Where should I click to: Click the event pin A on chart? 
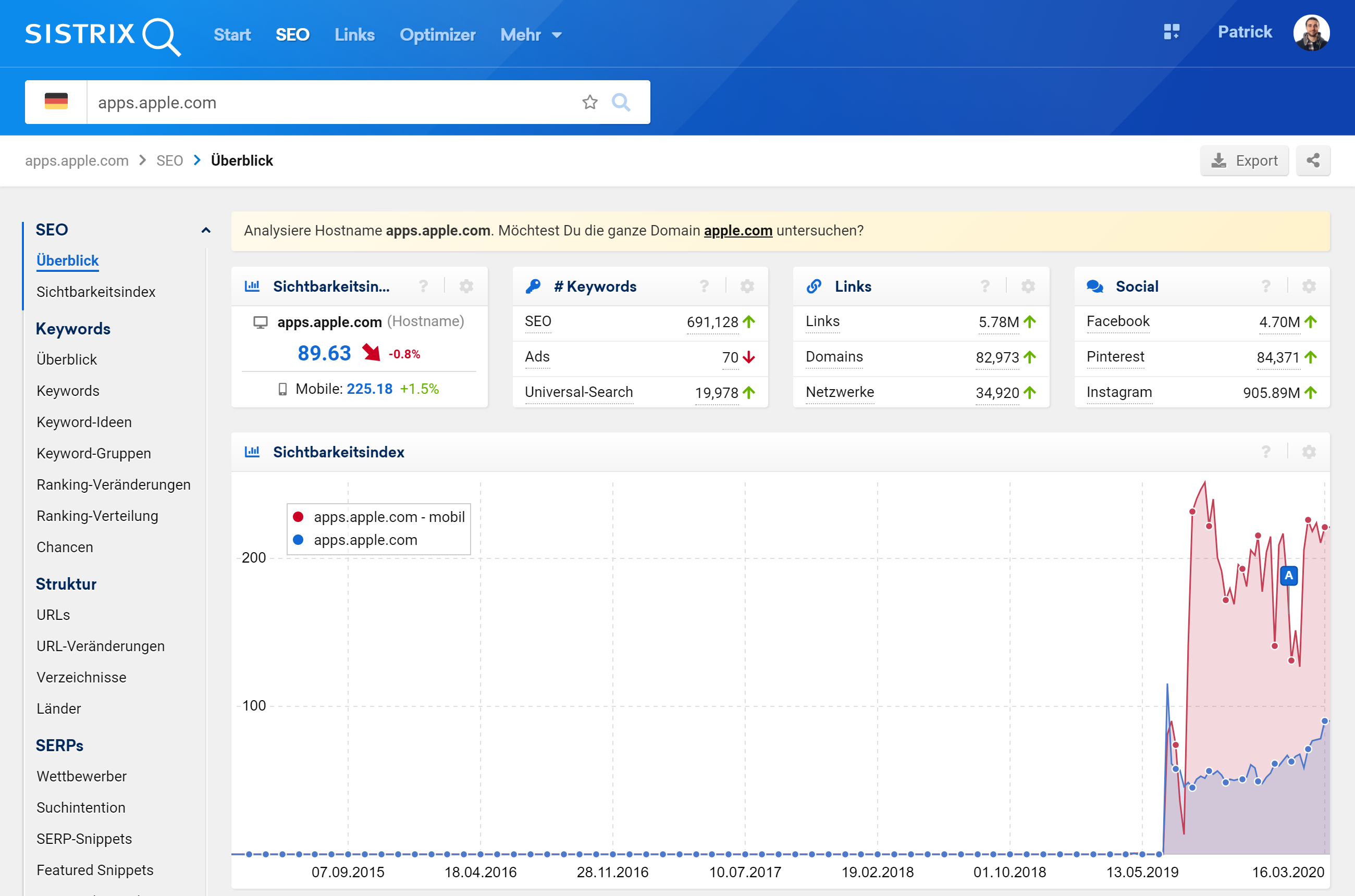pyautogui.click(x=1288, y=576)
